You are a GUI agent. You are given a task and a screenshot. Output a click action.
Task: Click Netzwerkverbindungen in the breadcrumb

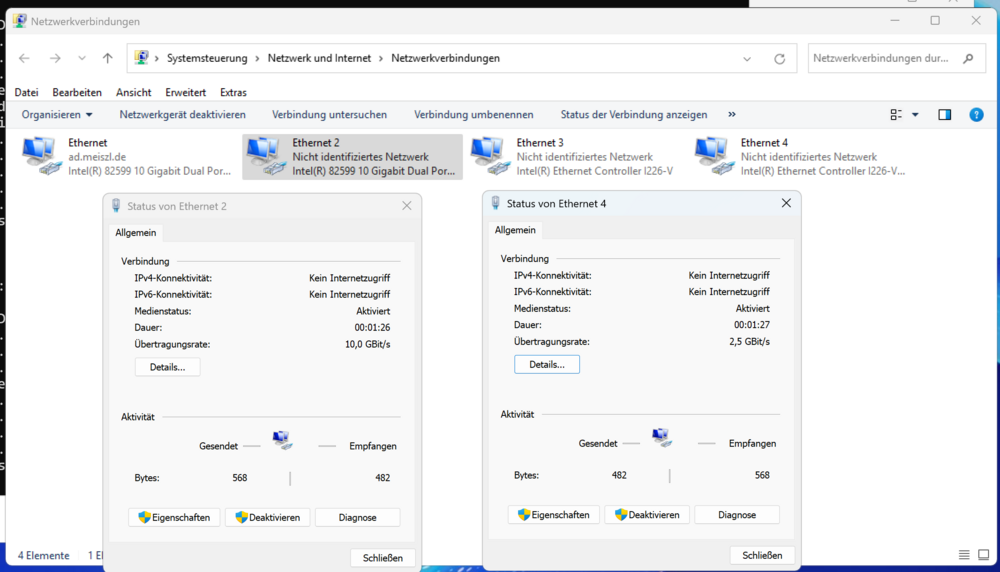445,58
